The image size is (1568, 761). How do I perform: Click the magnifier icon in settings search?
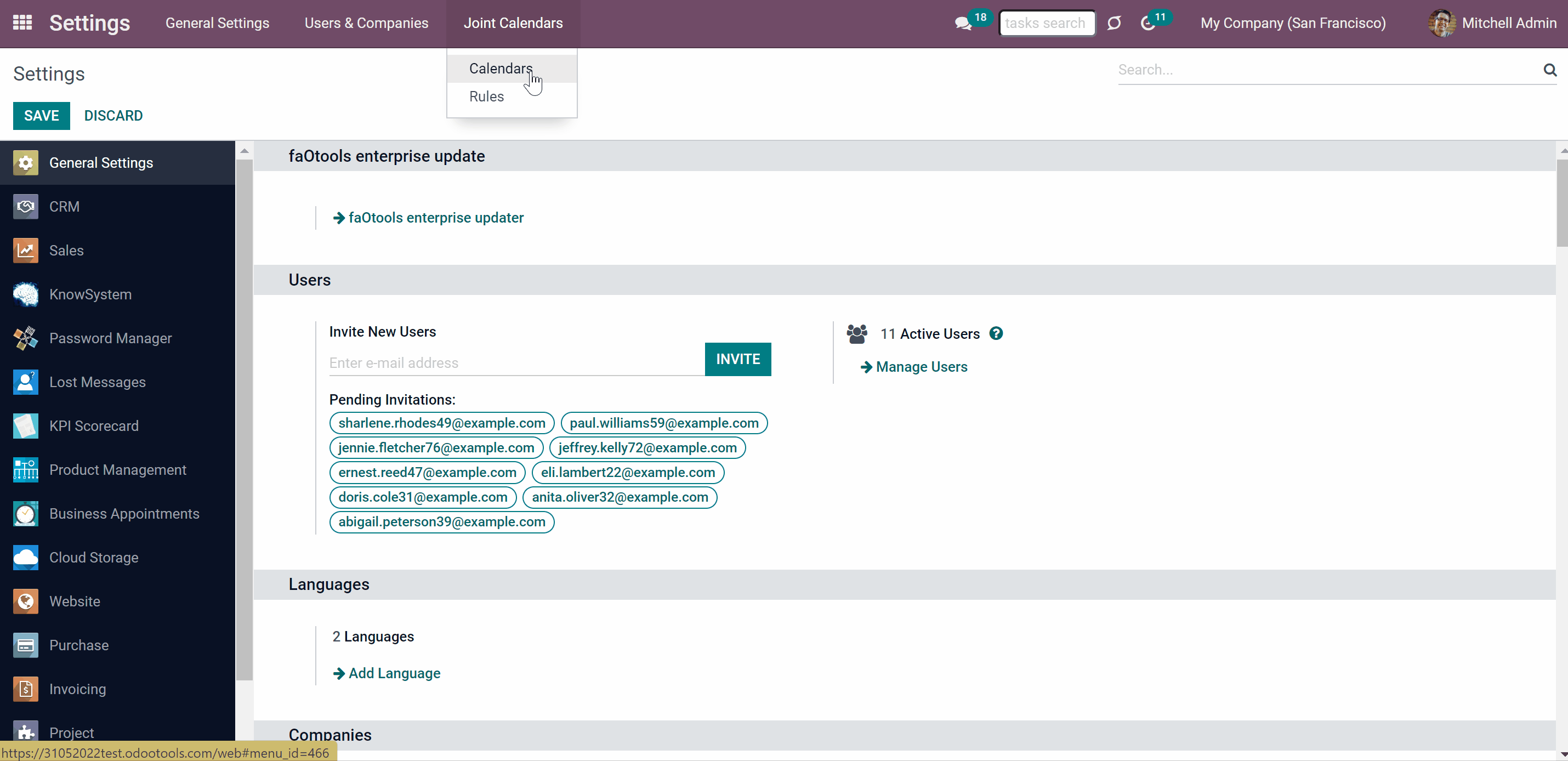coord(1550,70)
